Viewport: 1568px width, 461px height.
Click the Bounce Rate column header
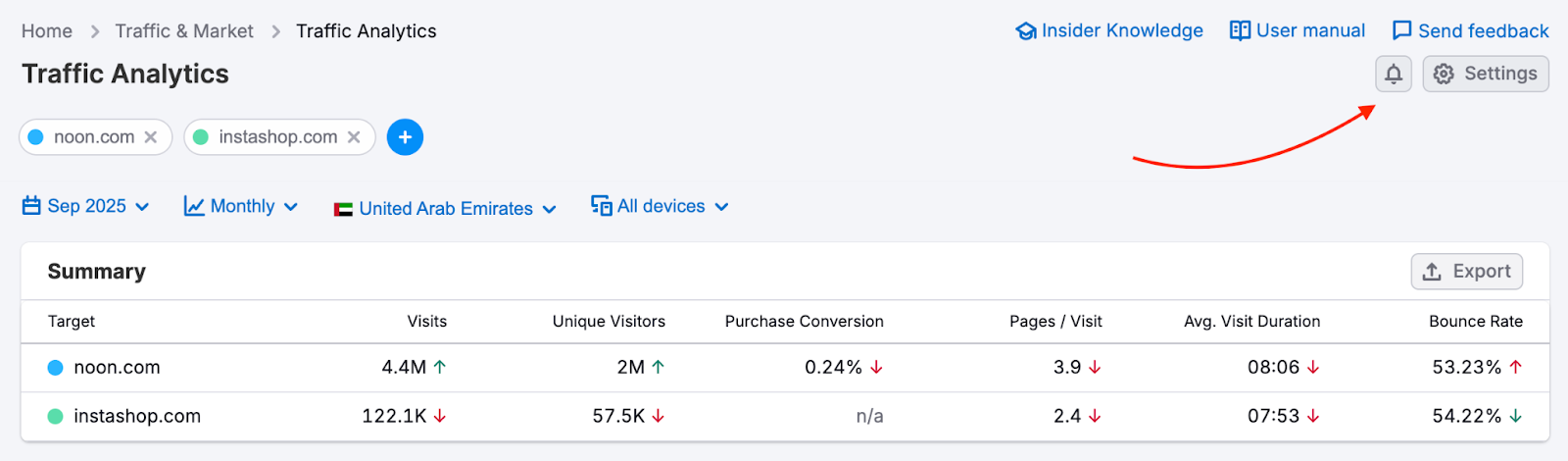[1475, 322]
